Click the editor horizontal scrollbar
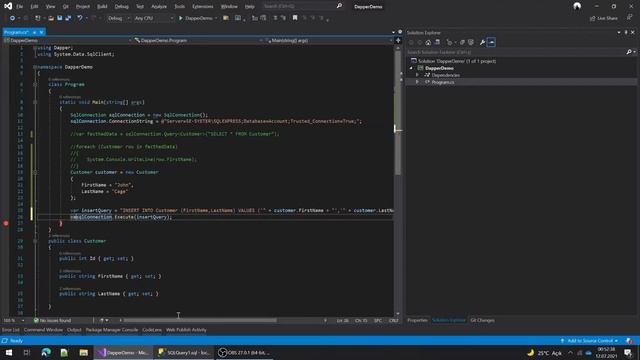 point(200,320)
